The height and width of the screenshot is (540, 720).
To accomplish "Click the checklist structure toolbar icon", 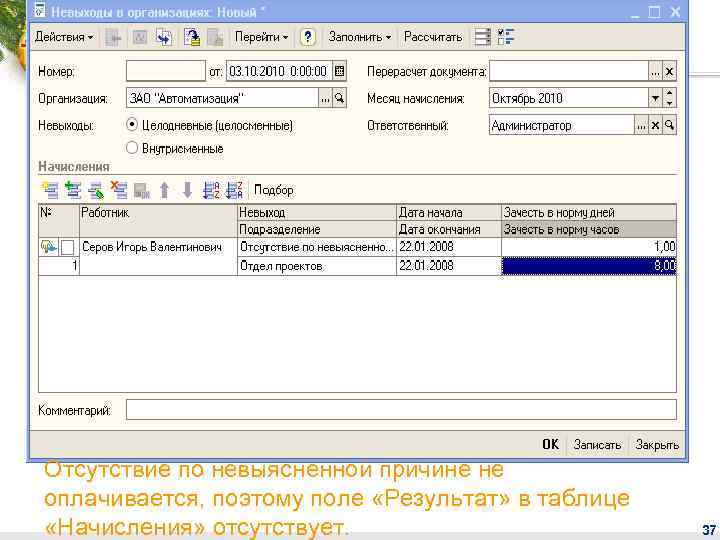I will (x=506, y=37).
